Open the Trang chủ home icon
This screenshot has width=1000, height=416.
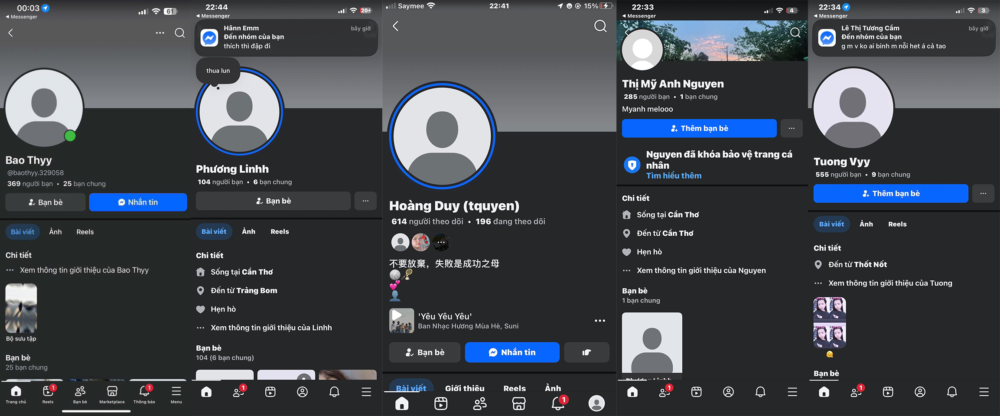(17, 392)
